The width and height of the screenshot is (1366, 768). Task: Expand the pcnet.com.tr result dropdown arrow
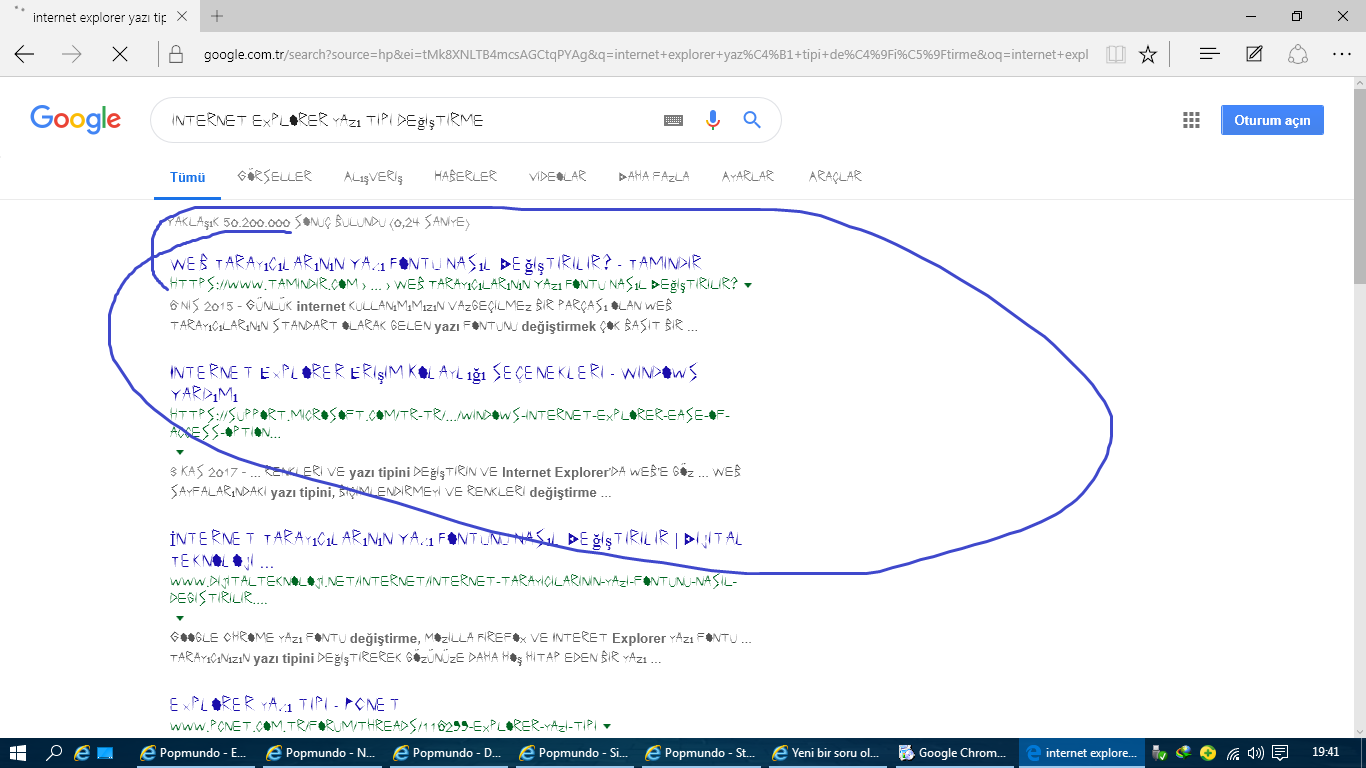[x=607, y=726]
